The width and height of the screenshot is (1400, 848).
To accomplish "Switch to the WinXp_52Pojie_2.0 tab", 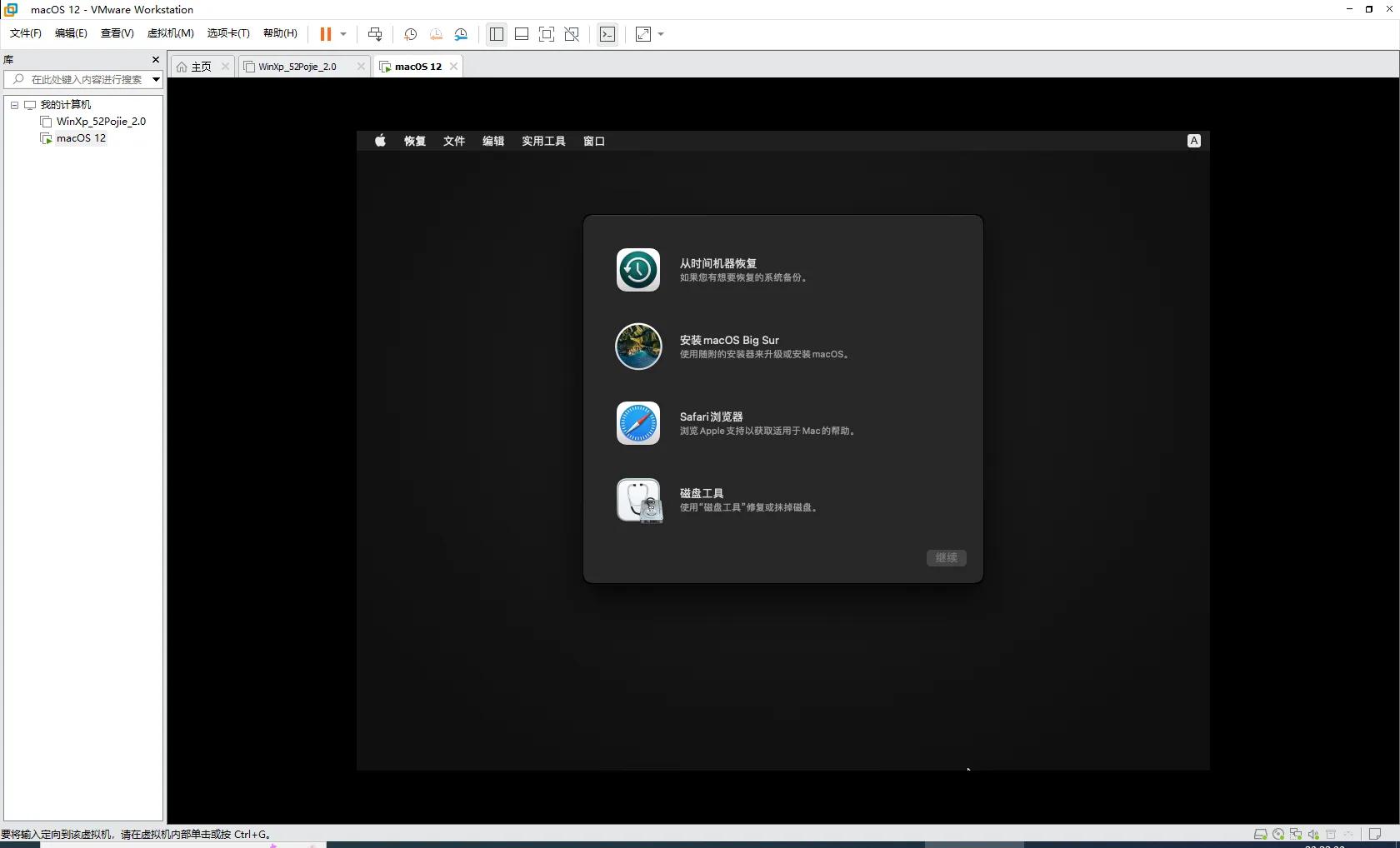I will click(x=297, y=67).
